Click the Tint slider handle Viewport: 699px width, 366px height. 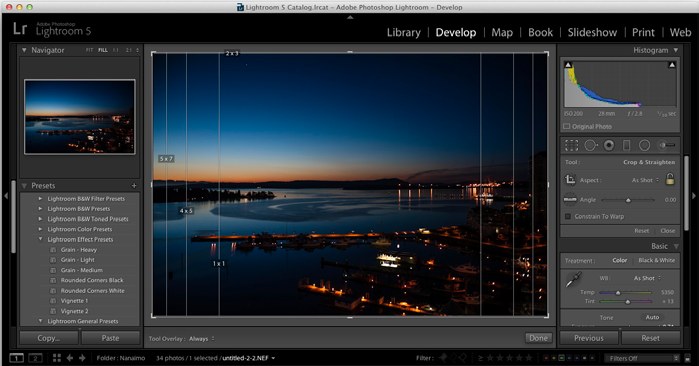point(628,302)
